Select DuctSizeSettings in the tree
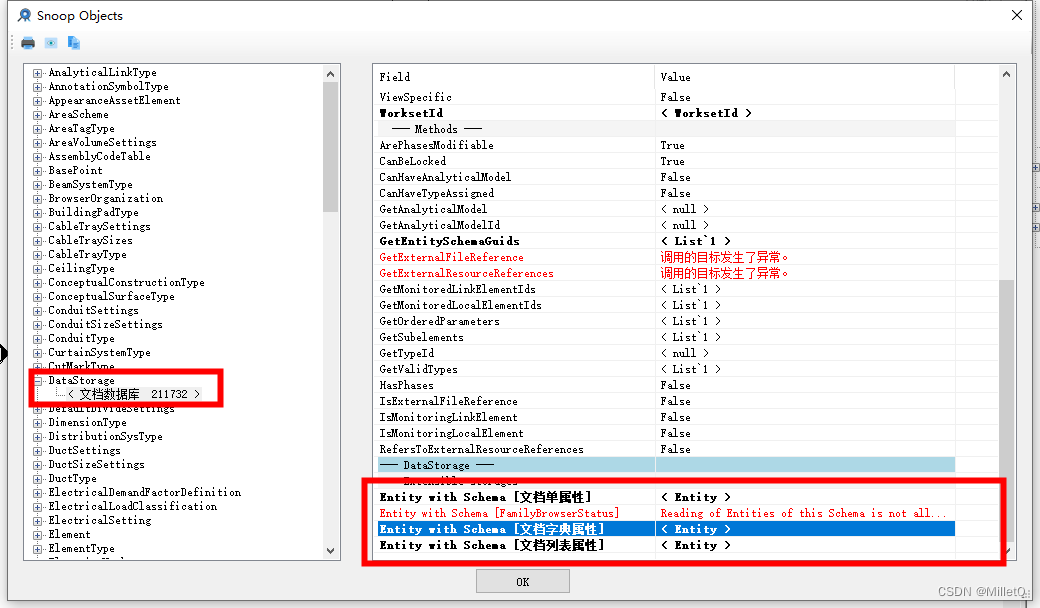This screenshot has width=1040, height=608. pyautogui.click(x=96, y=464)
